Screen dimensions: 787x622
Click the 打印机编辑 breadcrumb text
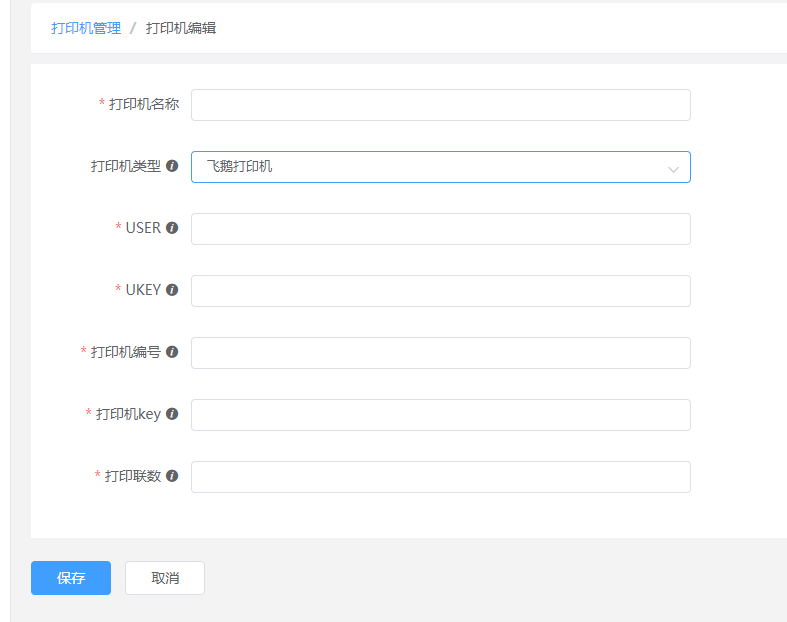[x=181, y=28]
